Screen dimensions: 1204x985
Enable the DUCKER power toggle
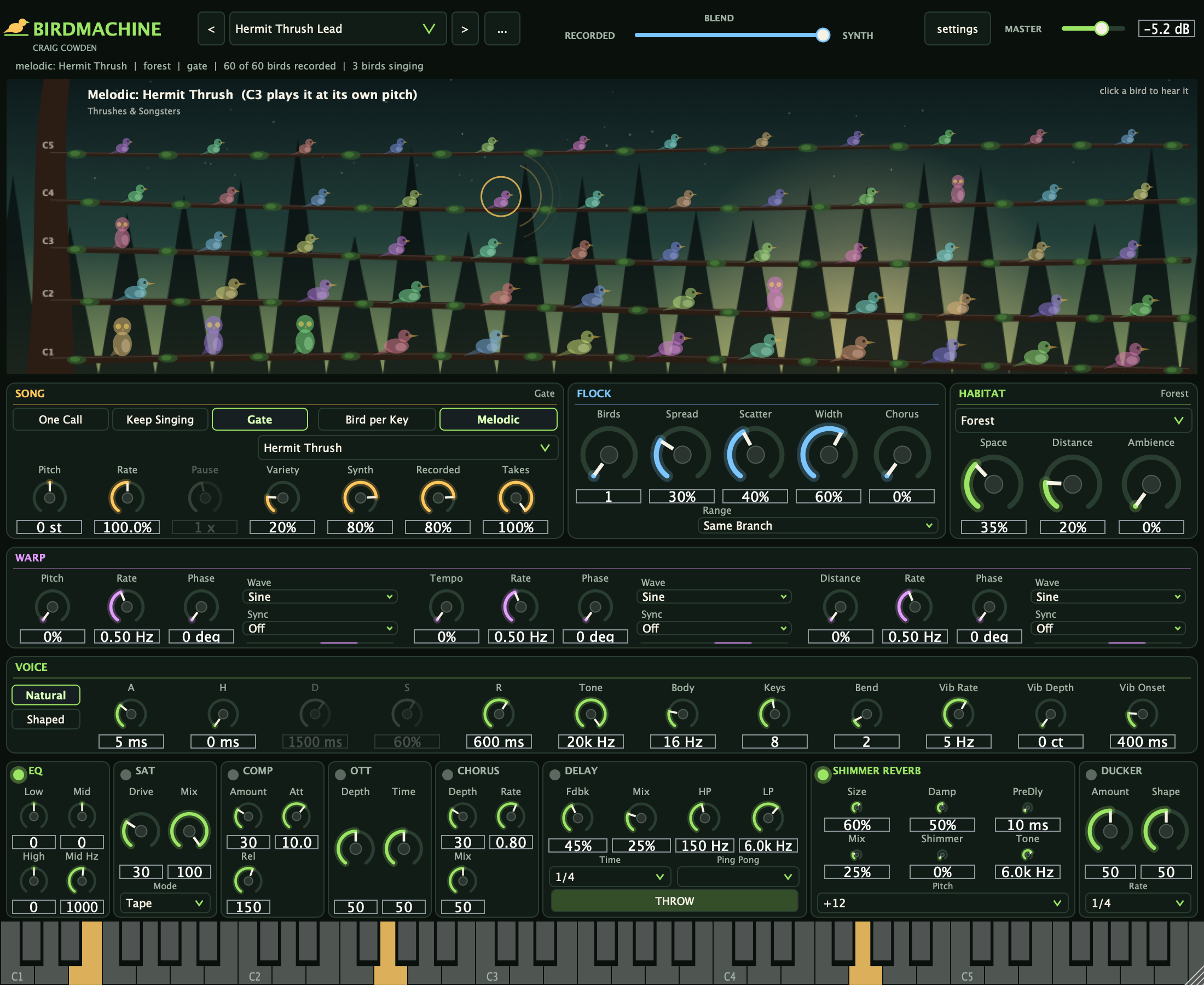1091,774
